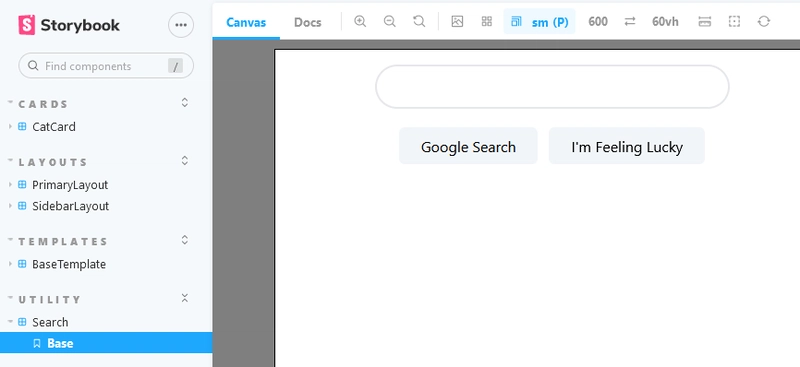Rotate the viewport dimensions
The height and width of the screenshot is (367, 800).
pyautogui.click(x=630, y=21)
